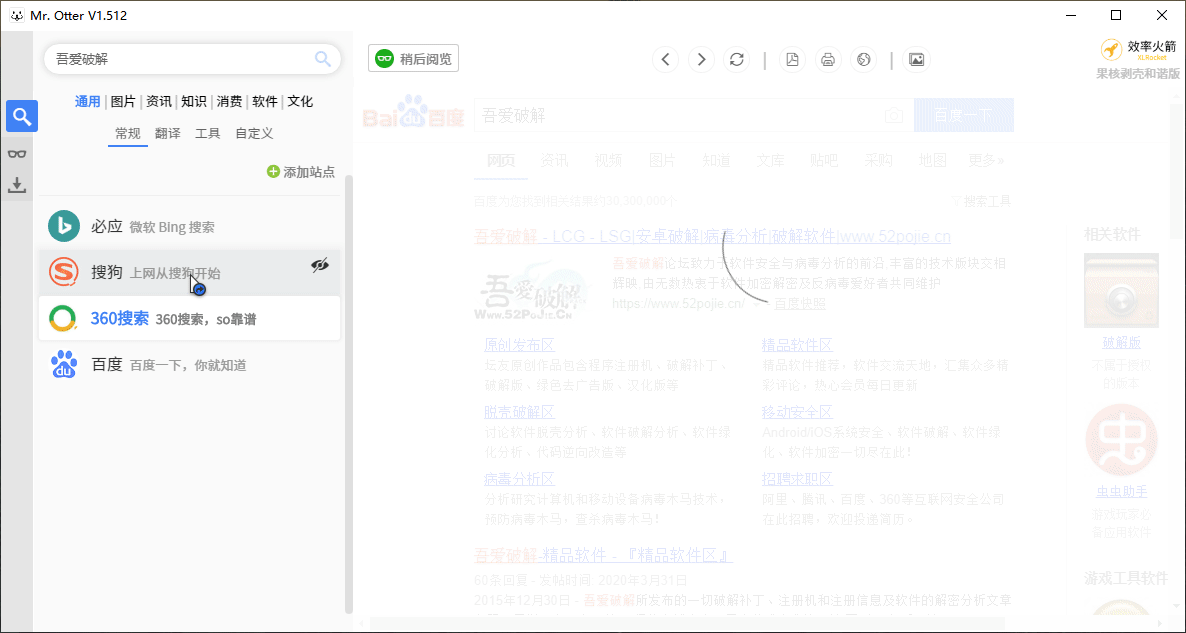Open the search panel from the sidebar
This screenshot has width=1186, height=633.
(22, 116)
